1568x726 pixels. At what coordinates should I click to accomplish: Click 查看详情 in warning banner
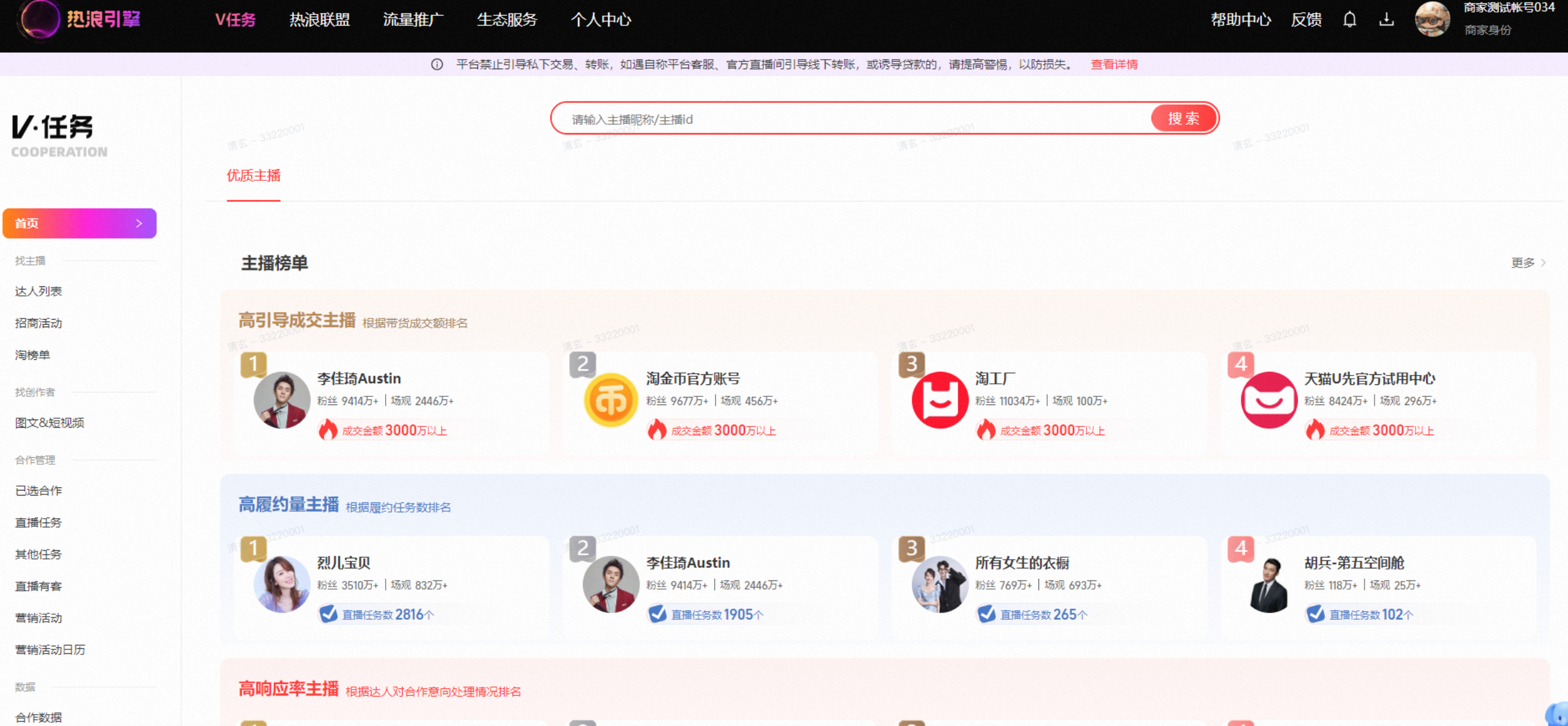1114,65
